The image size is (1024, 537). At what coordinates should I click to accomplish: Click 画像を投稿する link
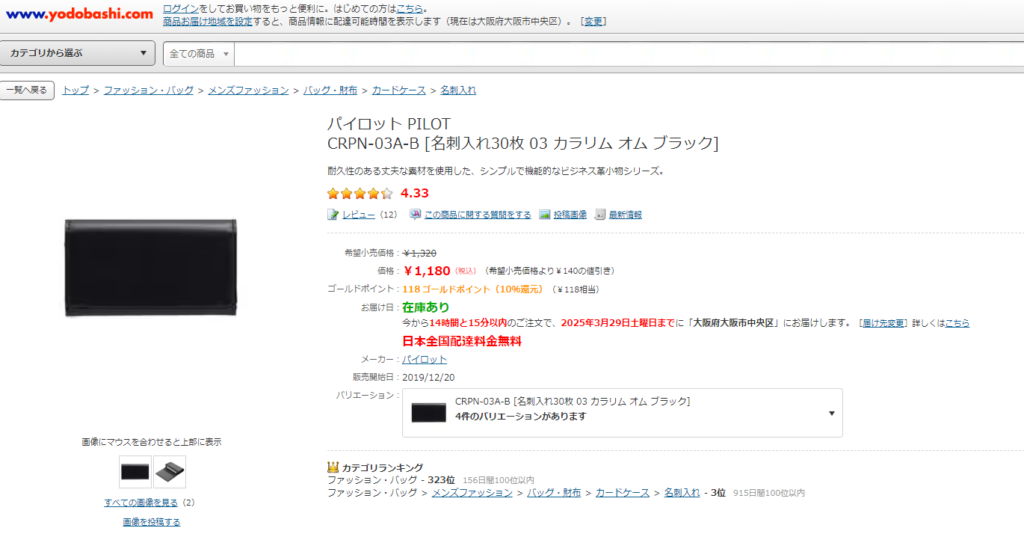(152, 522)
